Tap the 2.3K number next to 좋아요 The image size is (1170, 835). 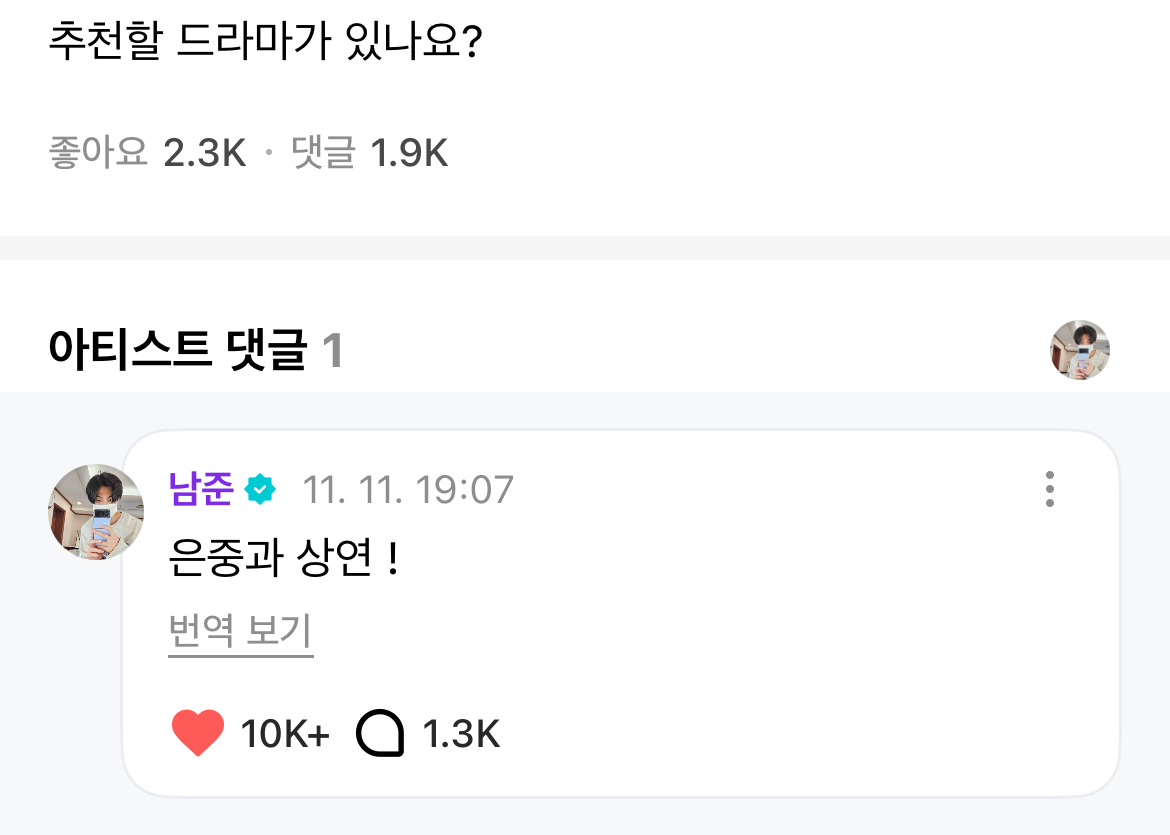[x=205, y=154]
